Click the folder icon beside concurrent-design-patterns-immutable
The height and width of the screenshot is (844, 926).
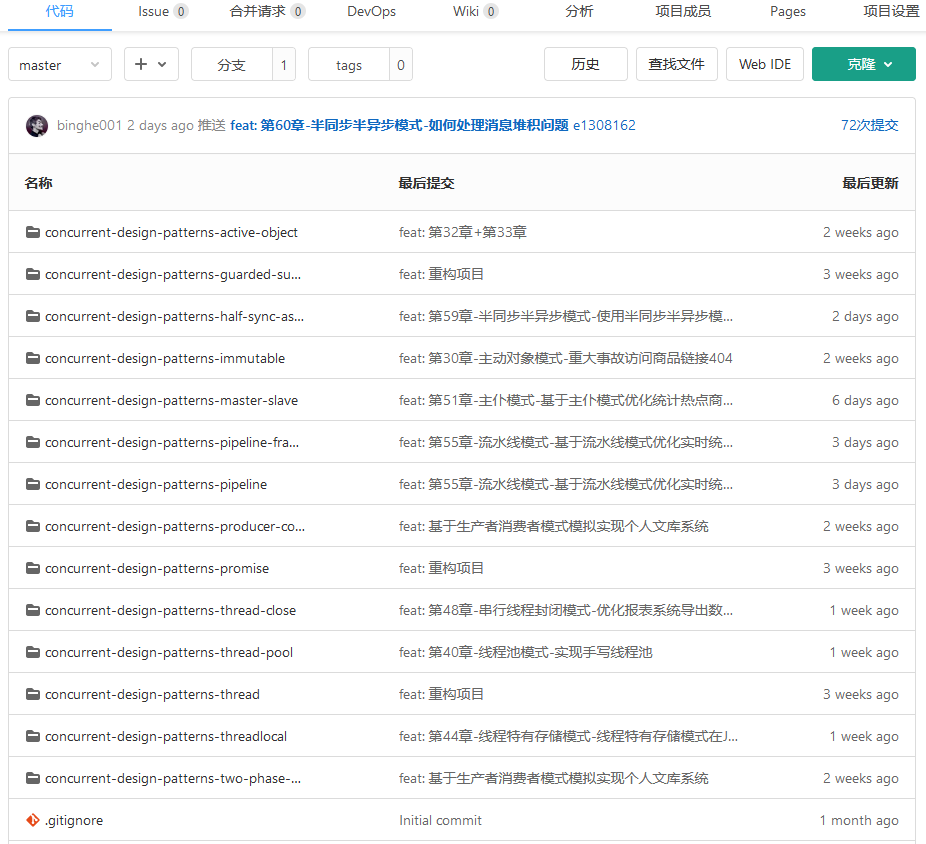tap(33, 358)
